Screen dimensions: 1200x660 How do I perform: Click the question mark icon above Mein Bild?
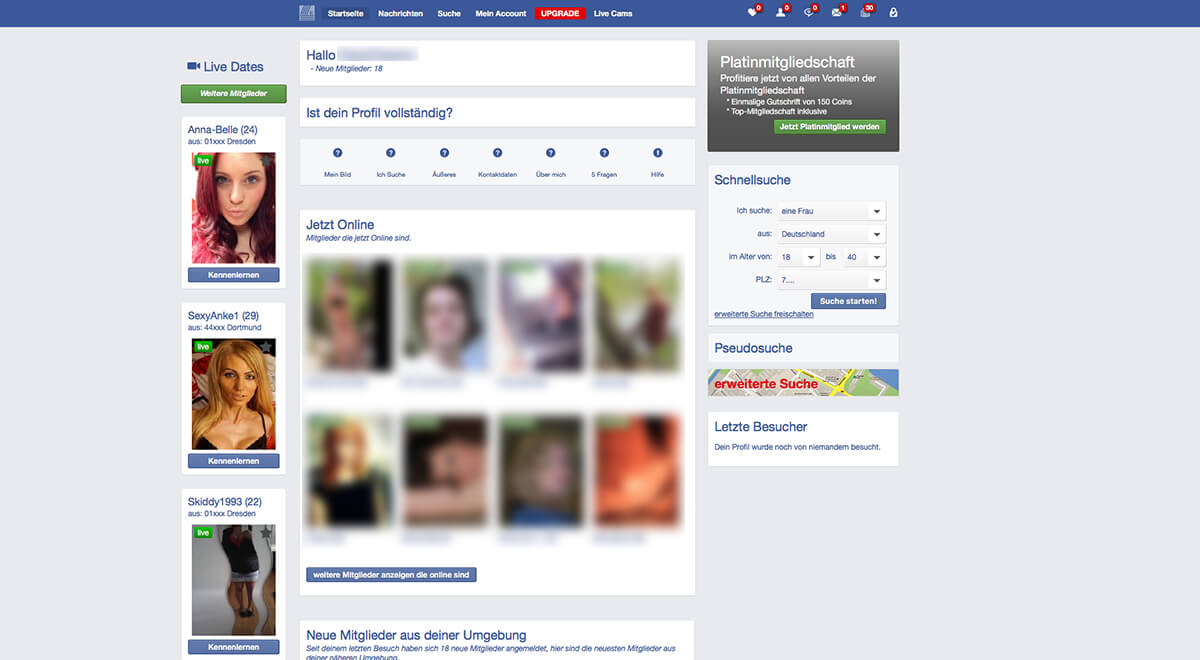tap(337, 153)
